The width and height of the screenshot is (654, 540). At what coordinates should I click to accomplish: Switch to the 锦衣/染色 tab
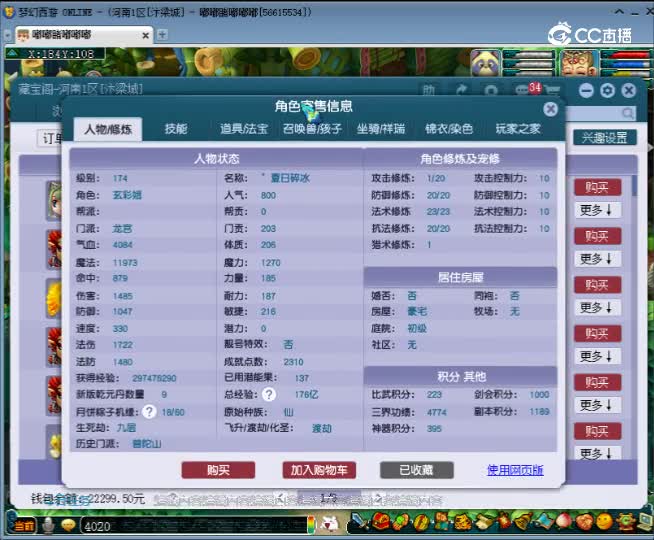449,128
